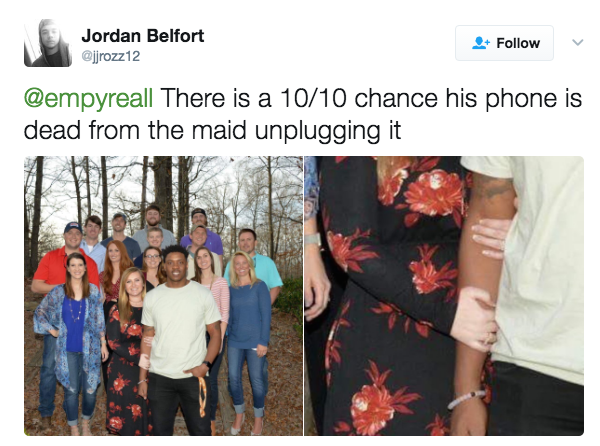Click the black pants in close-up photo
Viewport: 600px width, 446px height.
click(x=536, y=400)
